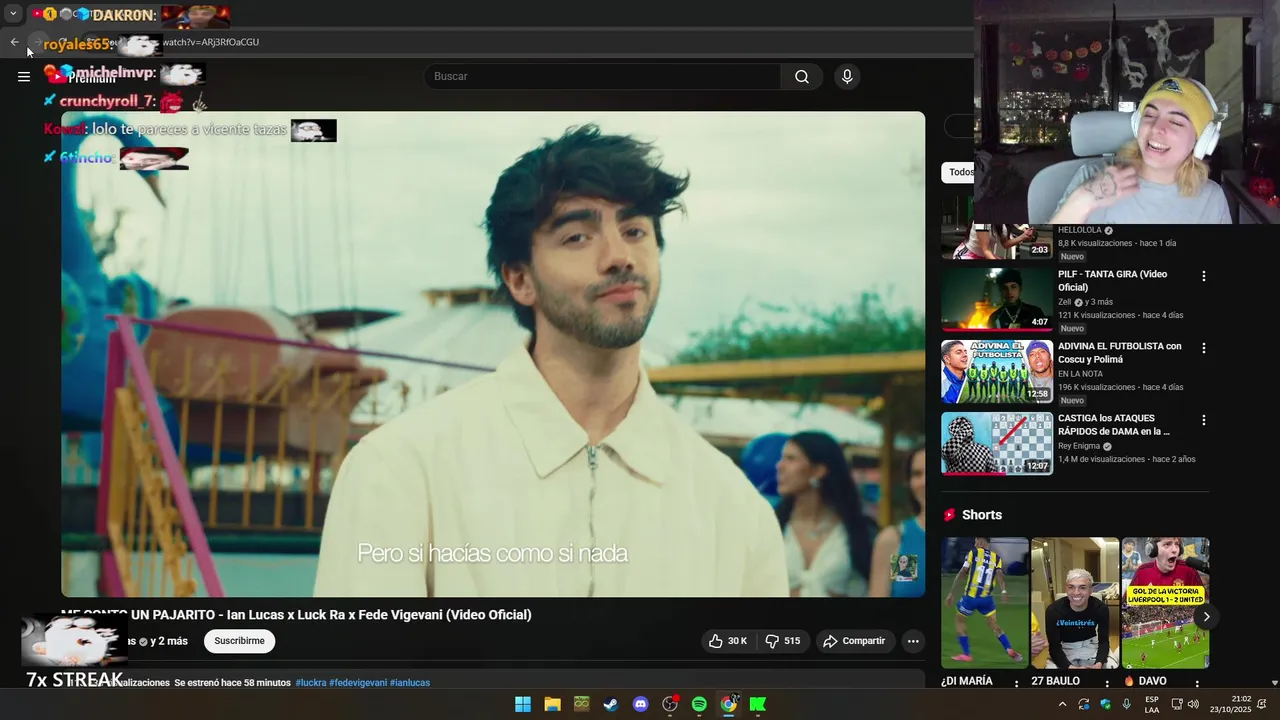
Task: Open the Kick app from the taskbar
Action: coord(758,704)
